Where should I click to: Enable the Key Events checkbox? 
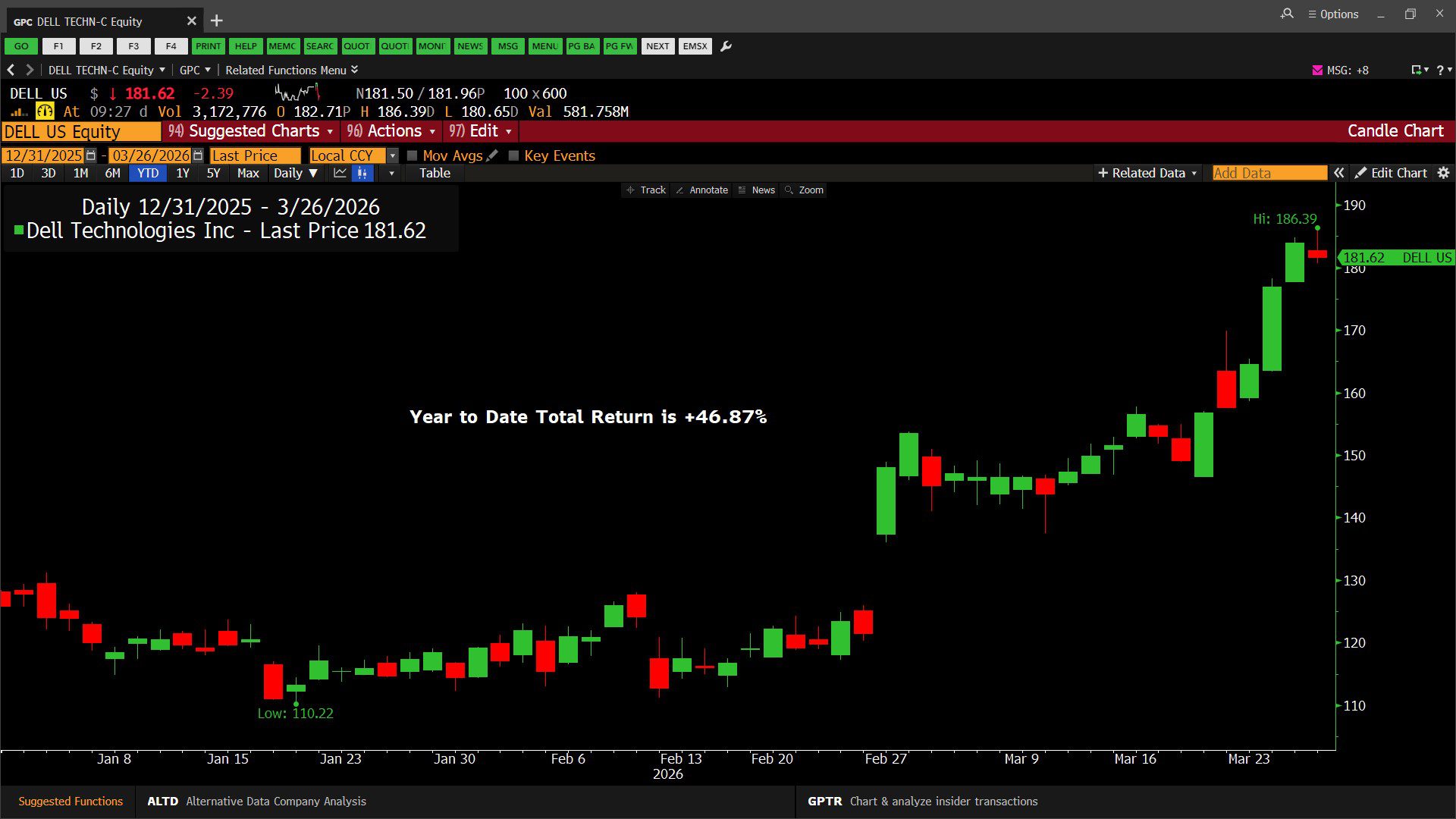pos(513,155)
